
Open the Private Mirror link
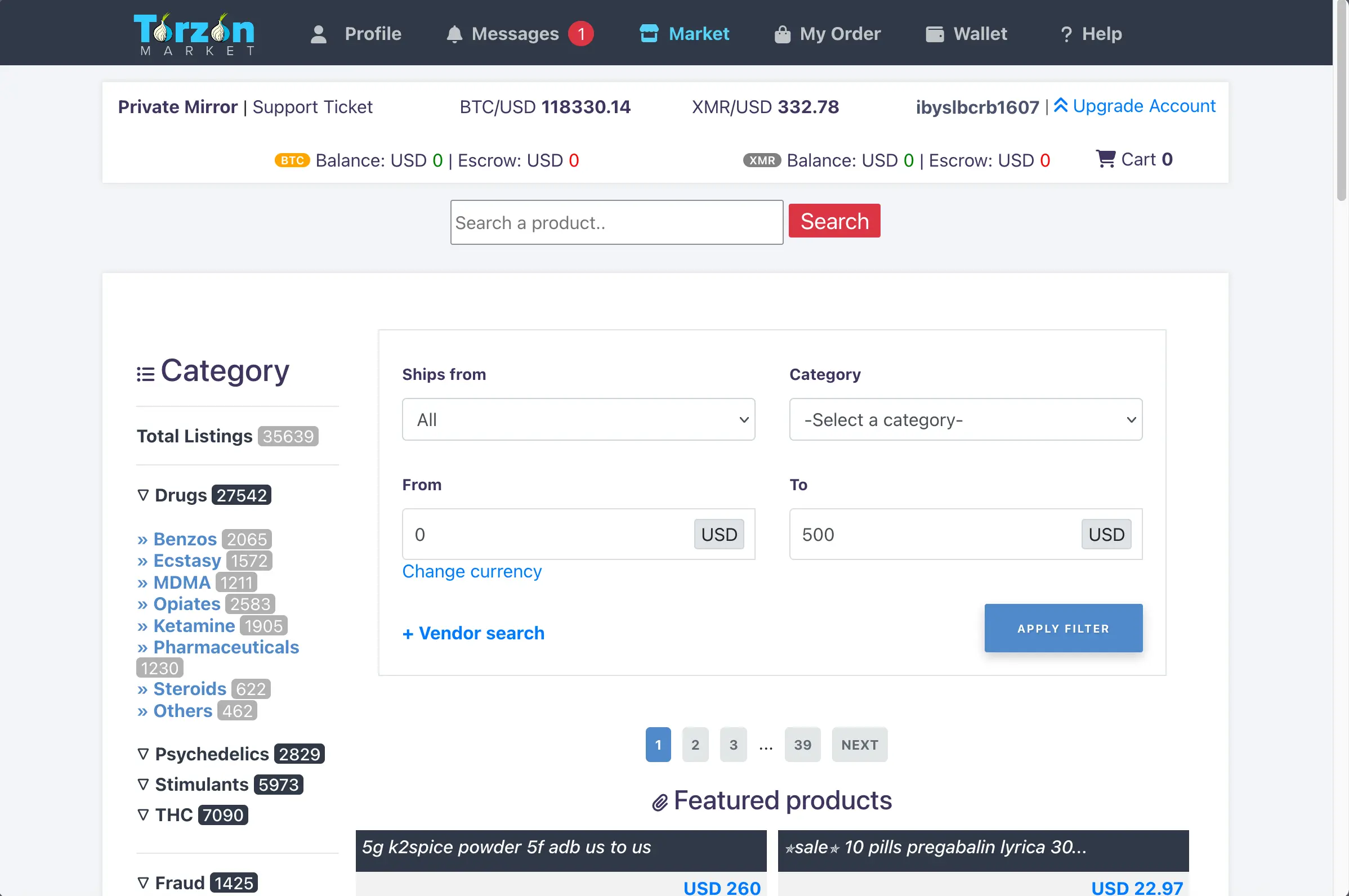[x=178, y=107]
